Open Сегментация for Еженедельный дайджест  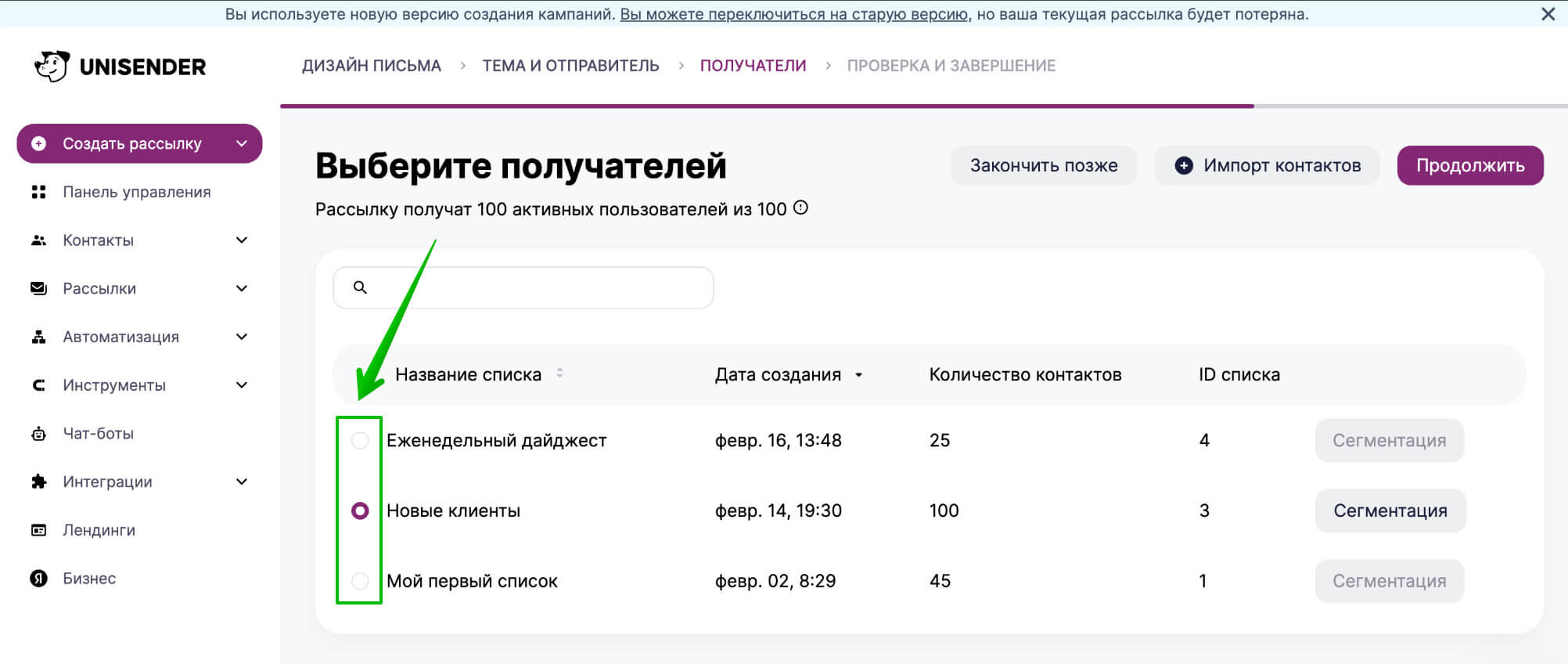pos(1390,440)
